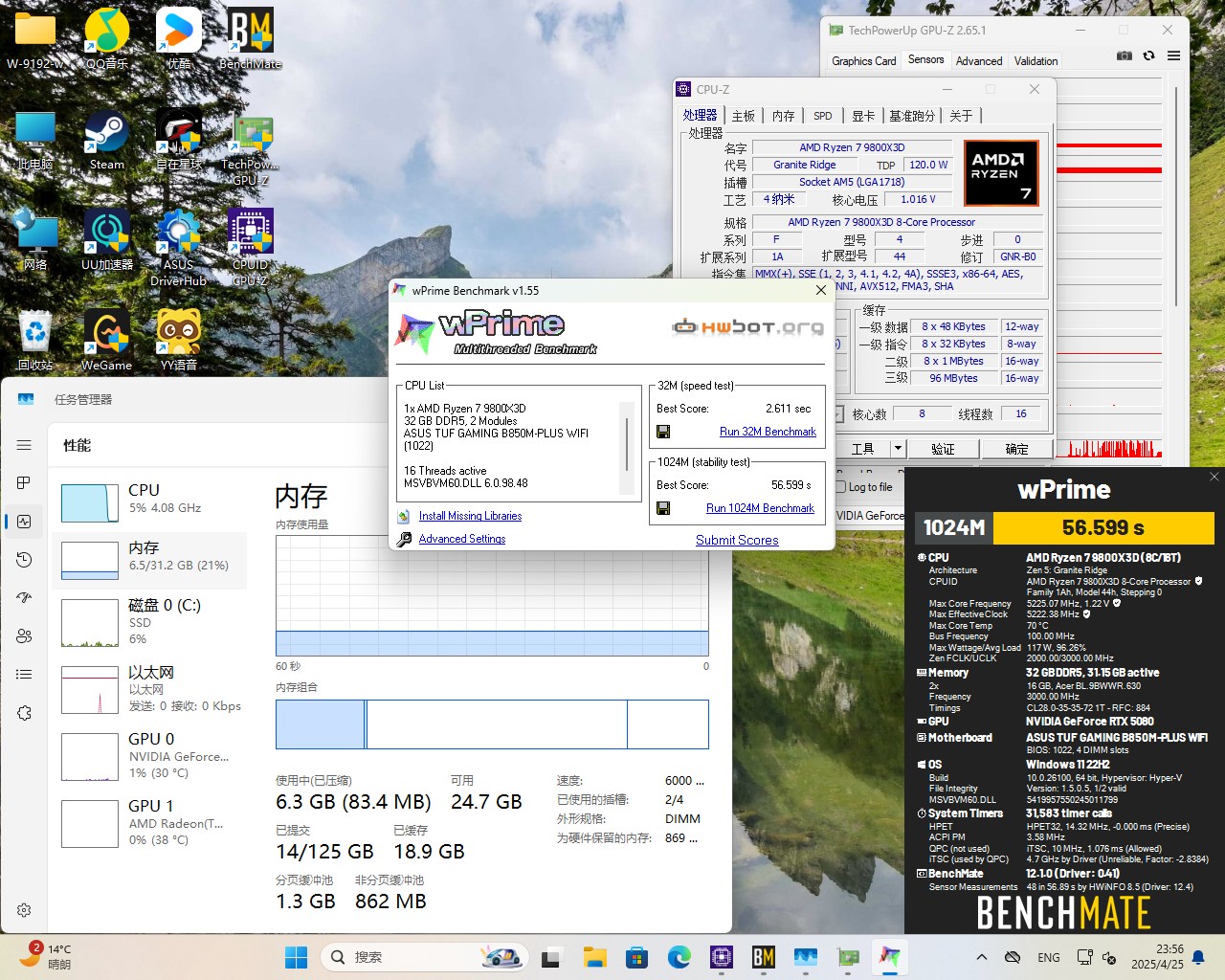Click the CPU-Z 工具 button

pyautogui.click(x=863, y=448)
